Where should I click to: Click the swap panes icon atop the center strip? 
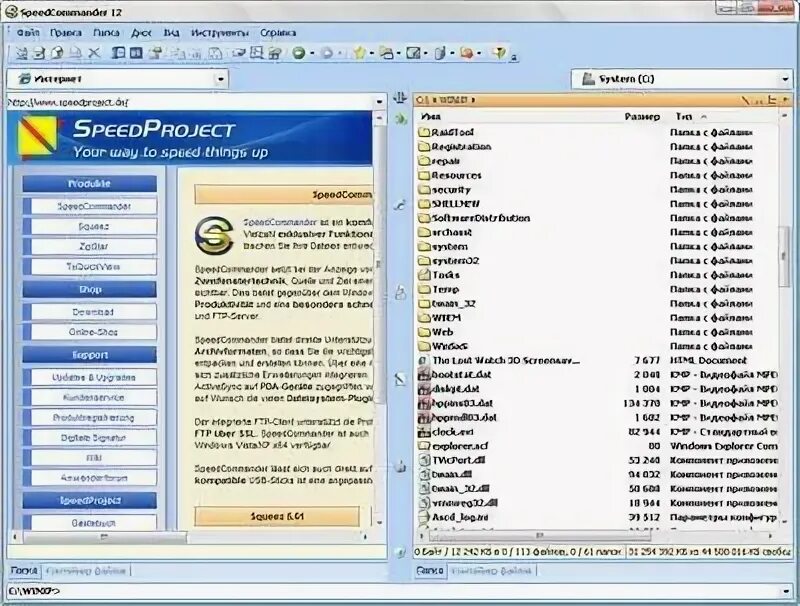tap(401, 97)
